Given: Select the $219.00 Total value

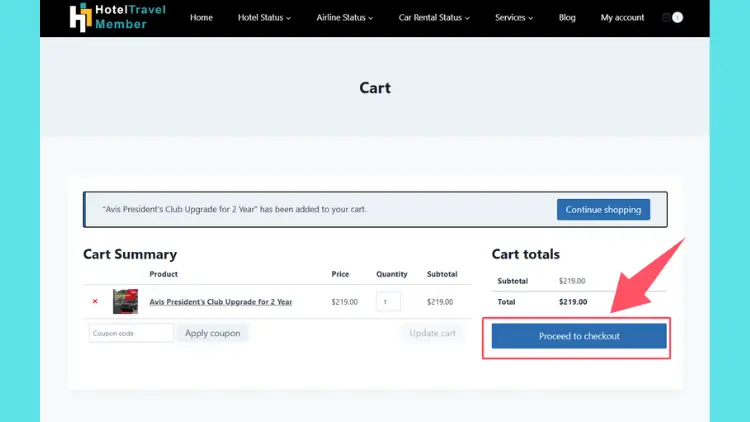Looking at the screenshot, I should pos(573,302).
